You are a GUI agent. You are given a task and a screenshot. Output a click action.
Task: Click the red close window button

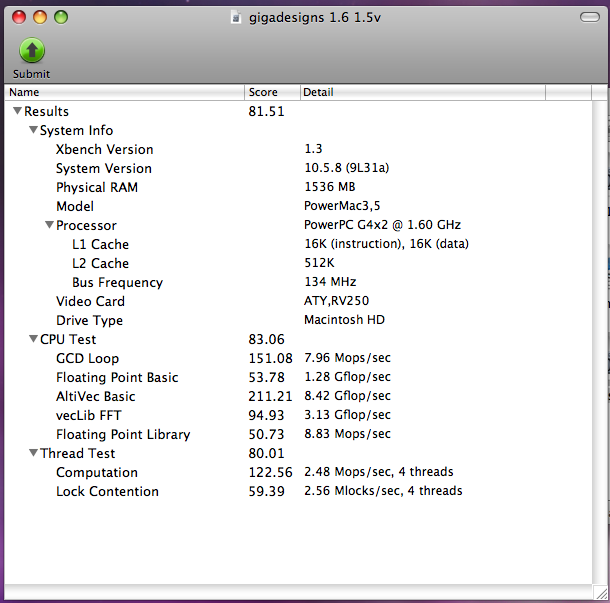coord(19,17)
